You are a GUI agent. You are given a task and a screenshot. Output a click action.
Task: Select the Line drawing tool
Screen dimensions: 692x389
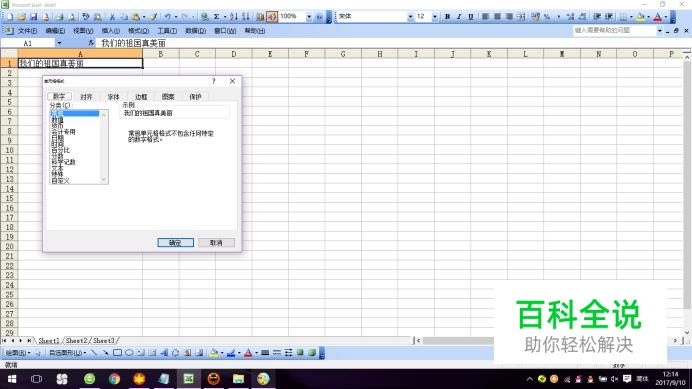click(94, 353)
